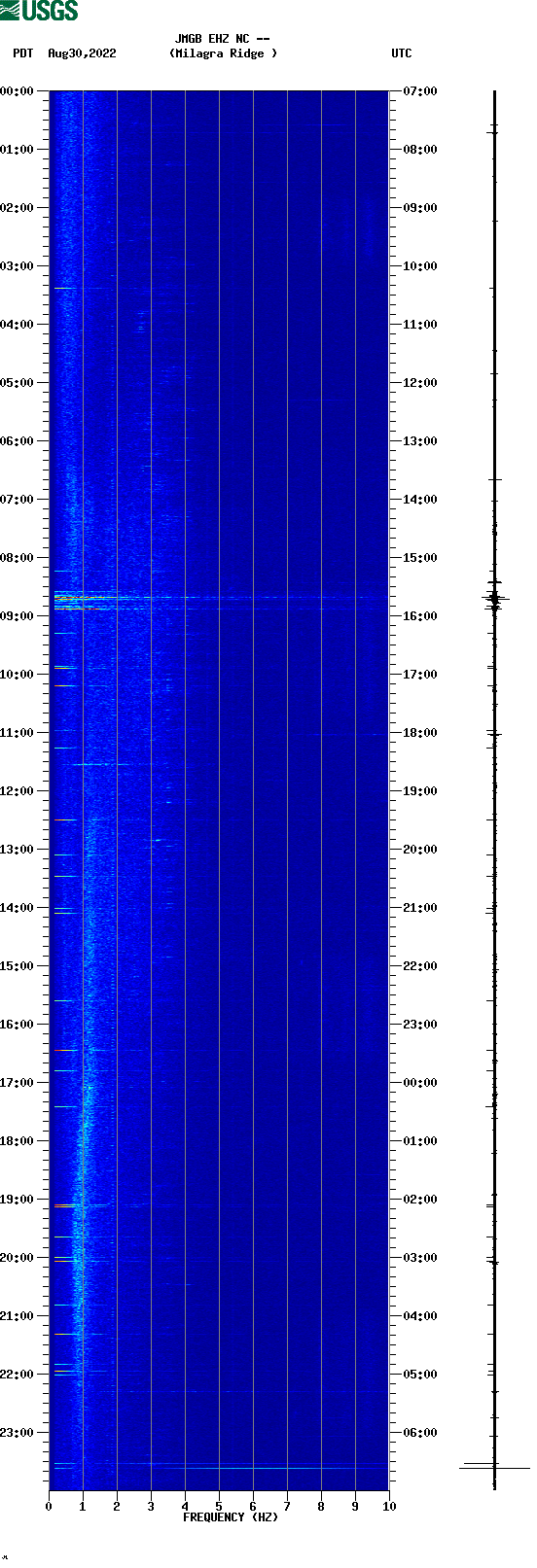Click the 06:00 tick label on PDT axis
537x1568 pixels.
[x=17, y=440]
